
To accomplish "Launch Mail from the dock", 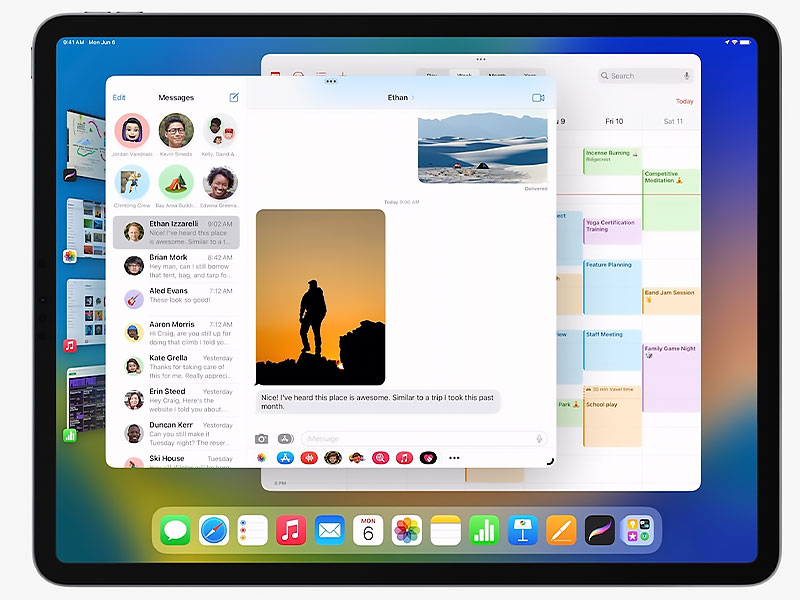I will pos(330,531).
